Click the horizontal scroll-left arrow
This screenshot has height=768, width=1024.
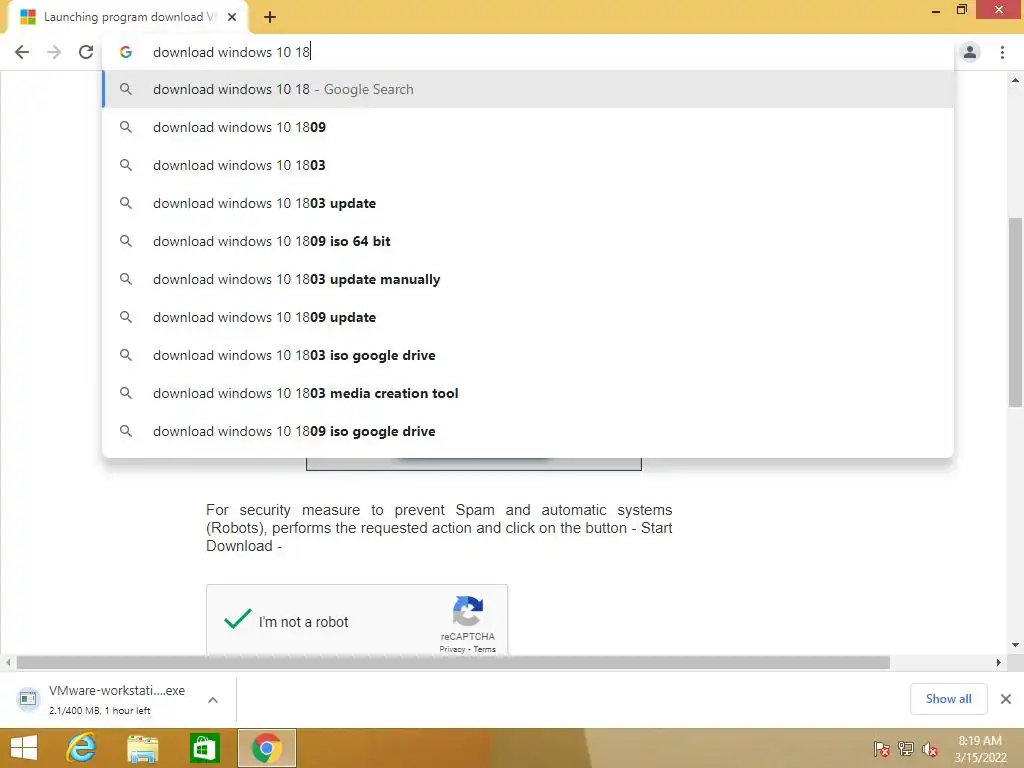coord(8,662)
